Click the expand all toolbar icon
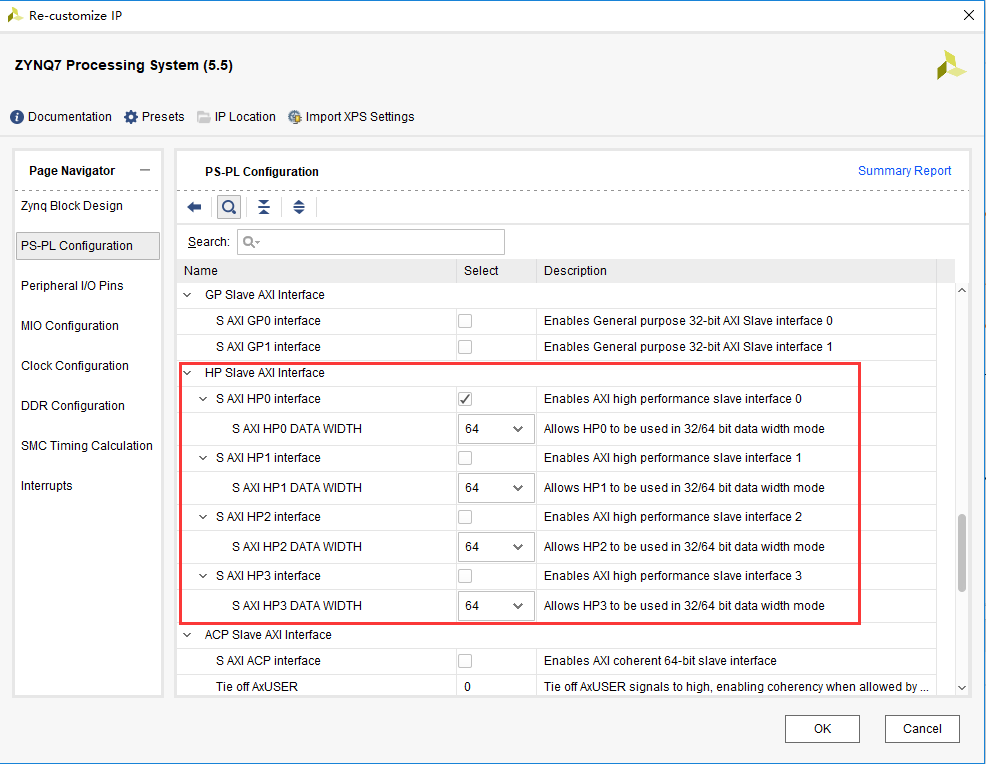 (299, 207)
